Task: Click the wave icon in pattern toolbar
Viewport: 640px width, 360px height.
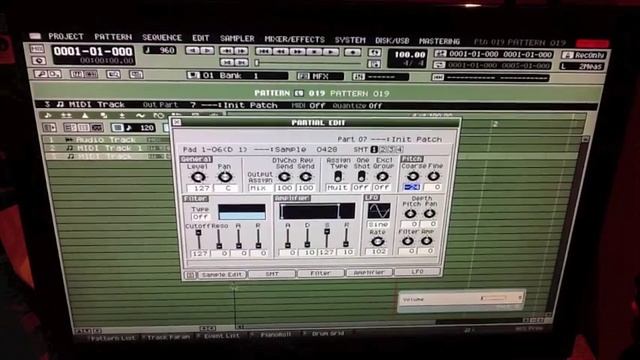Action: click(140, 116)
